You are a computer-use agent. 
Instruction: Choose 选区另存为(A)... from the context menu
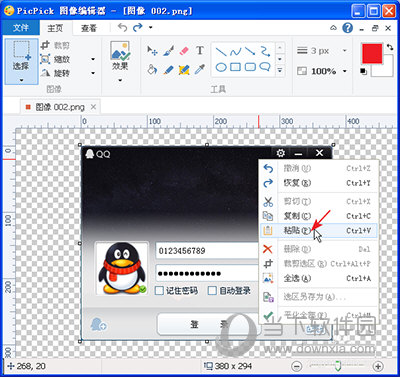[318, 297]
